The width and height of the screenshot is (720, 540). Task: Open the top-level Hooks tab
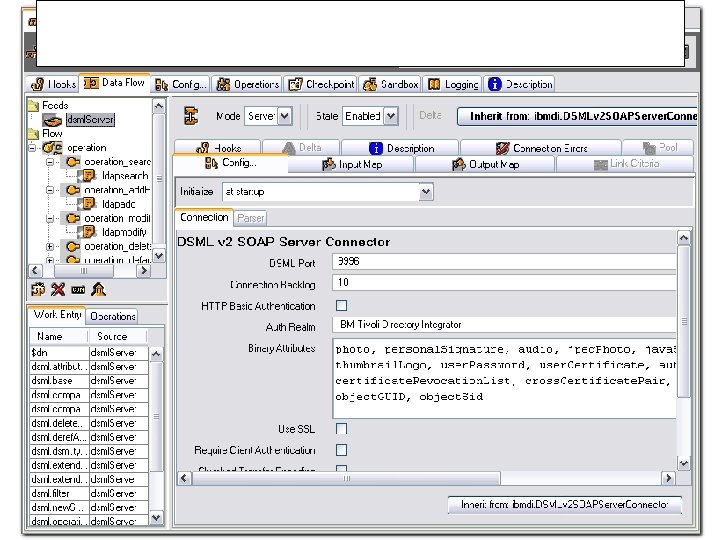tap(53, 84)
